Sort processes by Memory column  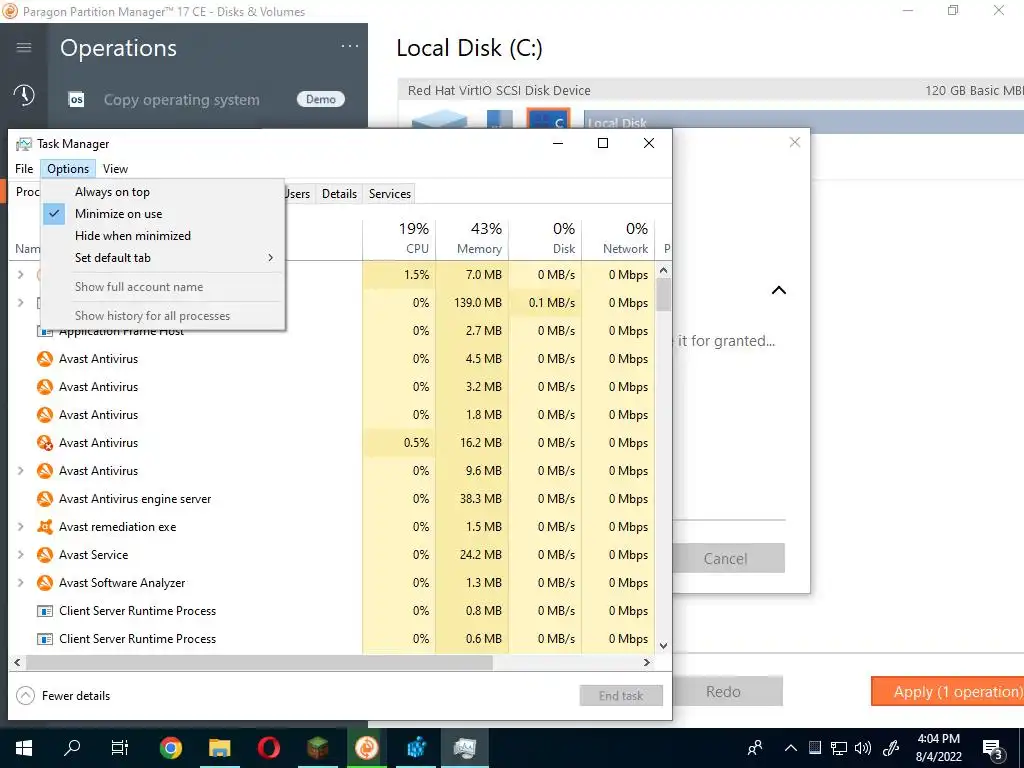coord(472,238)
